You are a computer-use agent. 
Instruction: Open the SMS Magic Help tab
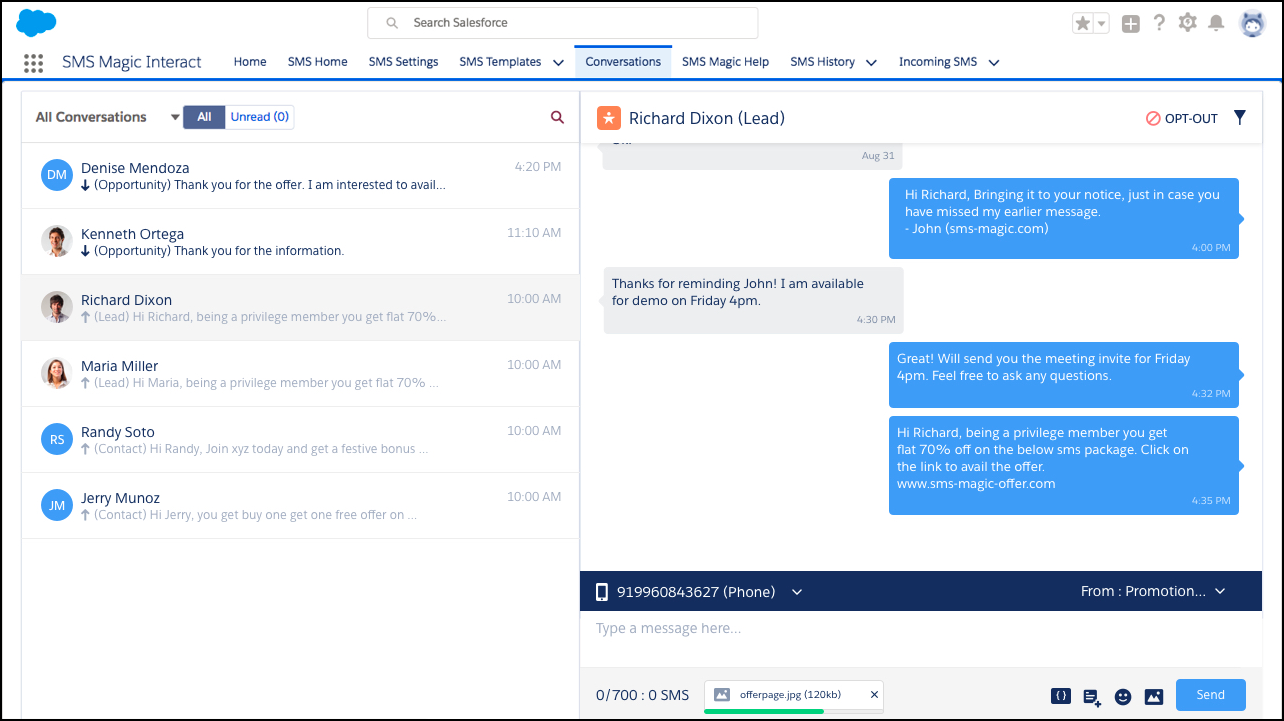click(725, 62)
